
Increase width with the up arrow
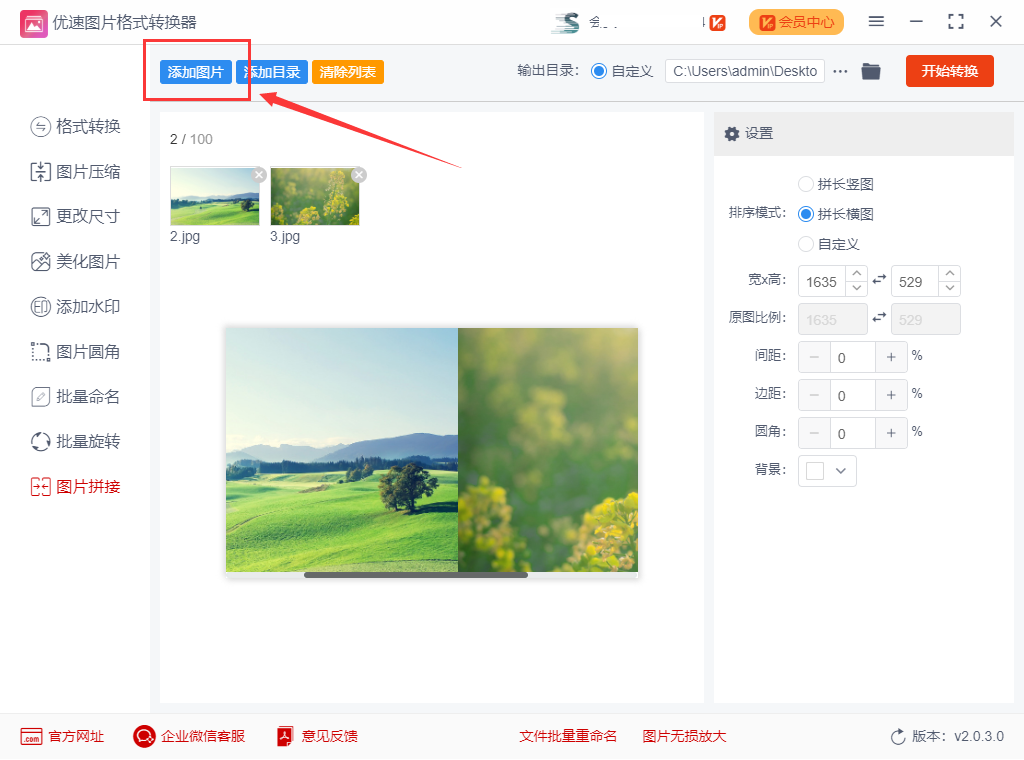click(857, 274)
